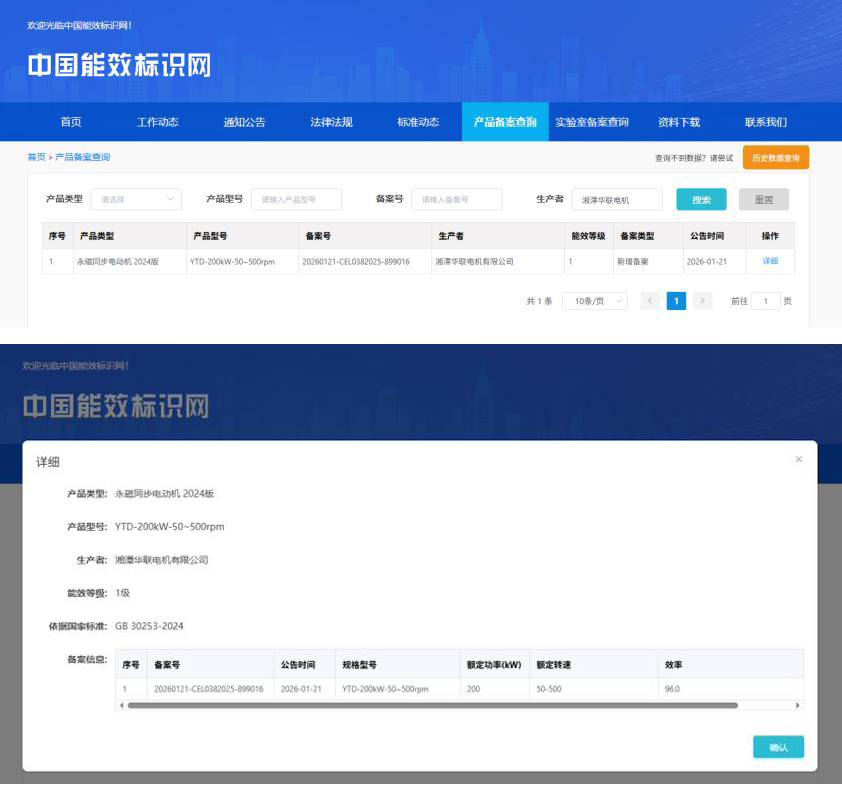842x785 pixels.
Task: Open the orange 历史数据查询 button
Action: coord(776,158)
